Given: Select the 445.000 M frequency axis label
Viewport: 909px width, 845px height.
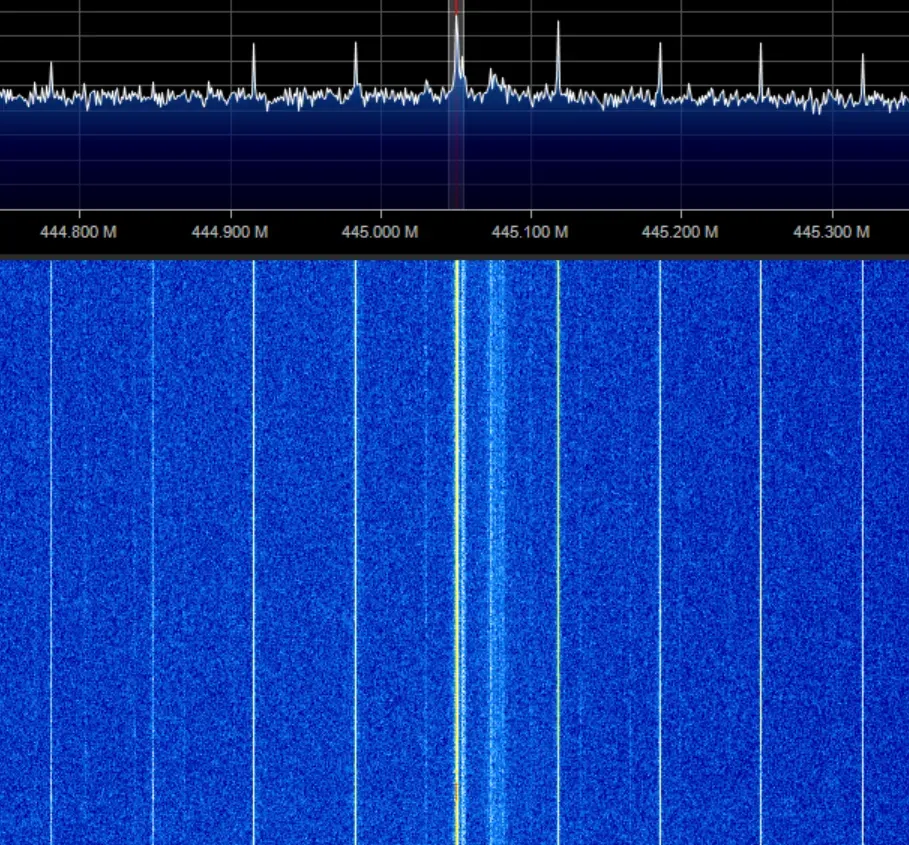Looking at the screenshot, I should tap(379, 232).
